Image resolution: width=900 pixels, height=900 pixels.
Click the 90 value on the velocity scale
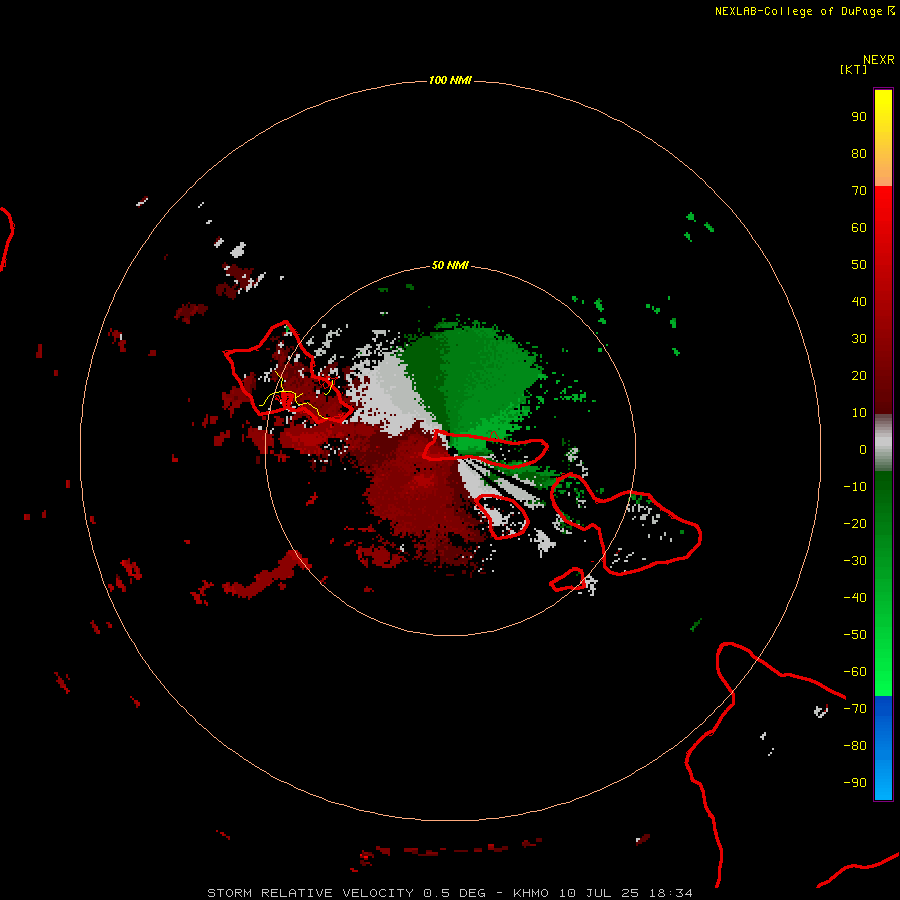pyautogui.click(x=859, y=117)
